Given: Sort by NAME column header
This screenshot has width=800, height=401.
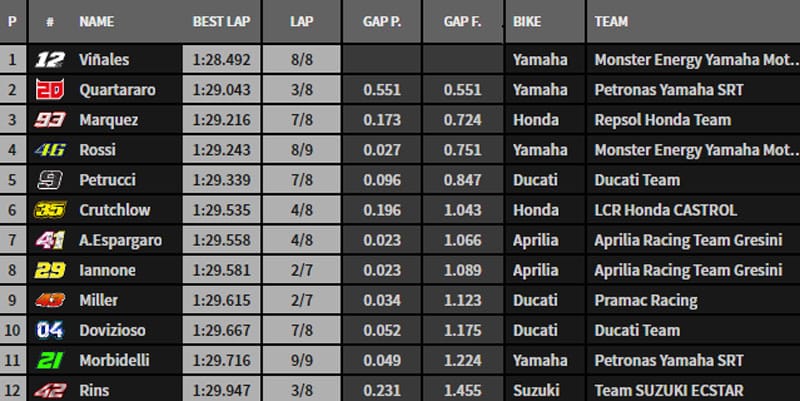Looking at the screenshot, I should pyautogui.click(x=97, y=21).
